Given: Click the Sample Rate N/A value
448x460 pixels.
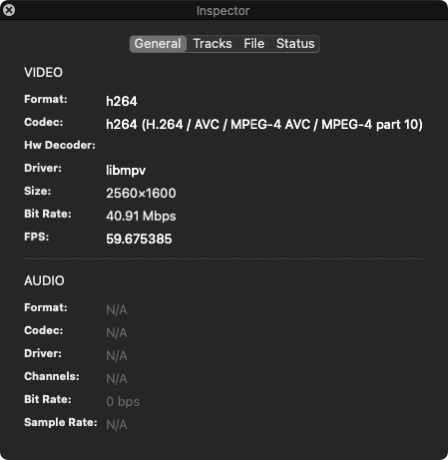Looking at the screenshot, I should 117,425.
